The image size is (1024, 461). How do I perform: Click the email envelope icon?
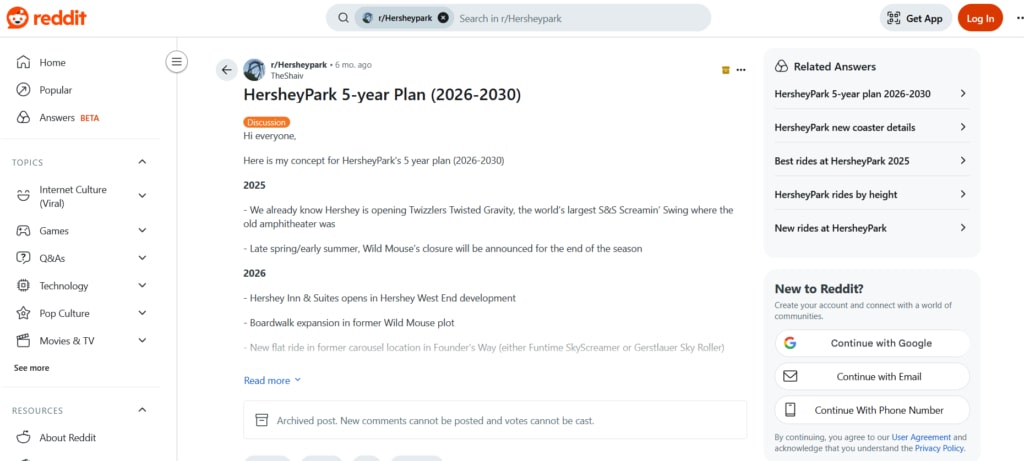(790, 377)
